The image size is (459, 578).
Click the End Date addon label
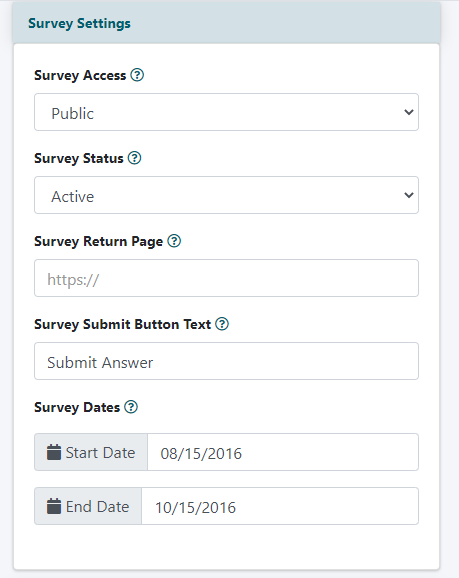tap(88, 506)
